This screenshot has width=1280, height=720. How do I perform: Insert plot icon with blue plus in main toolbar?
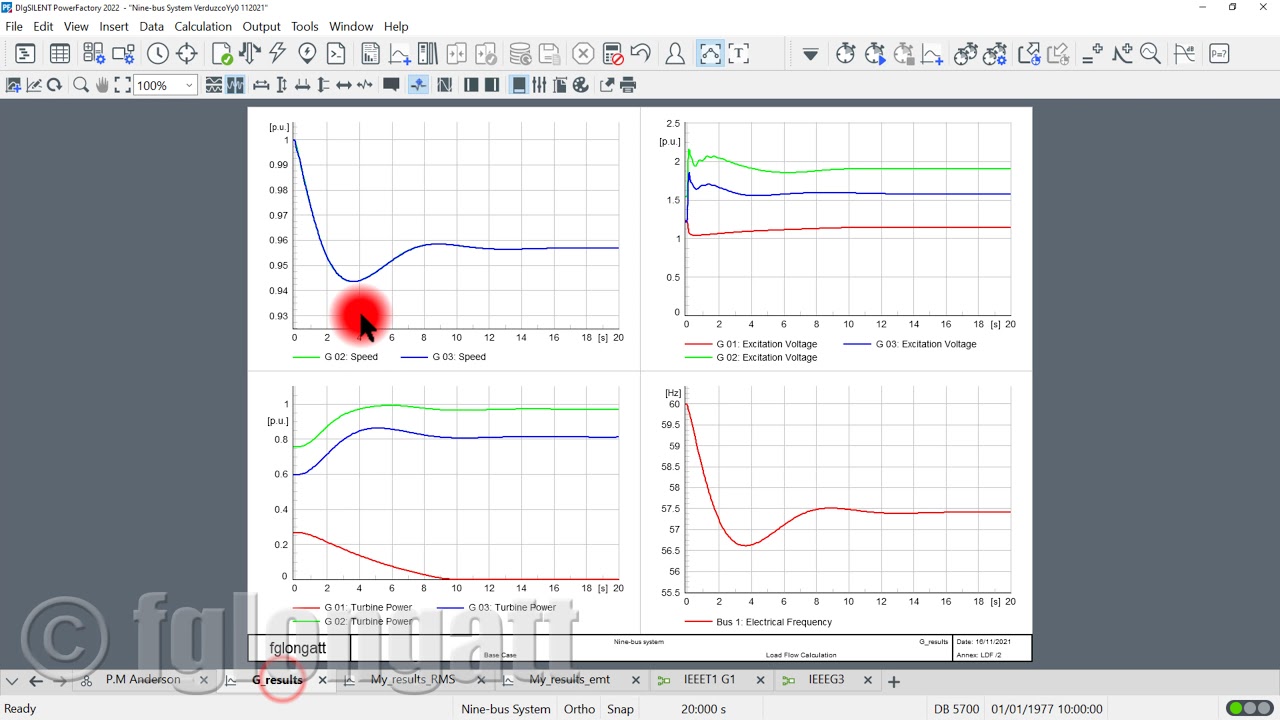pyautogui.click(x=399, y=54)
